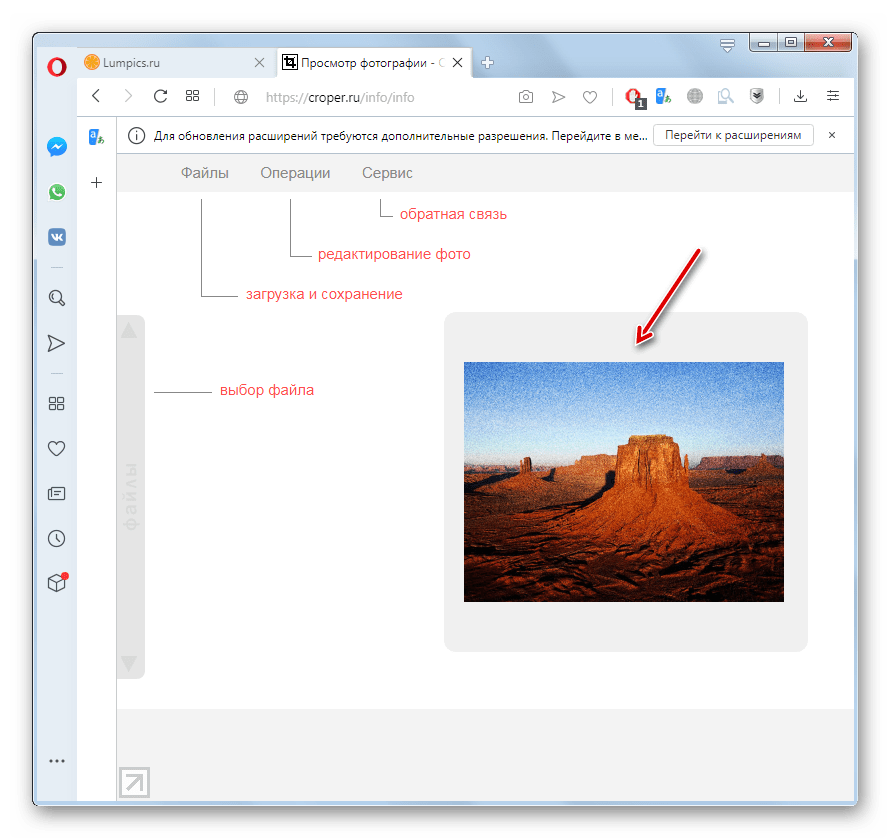Screen dimensions: 891x839
Task: Click the address bar URL field
Action: click(340, 97)
